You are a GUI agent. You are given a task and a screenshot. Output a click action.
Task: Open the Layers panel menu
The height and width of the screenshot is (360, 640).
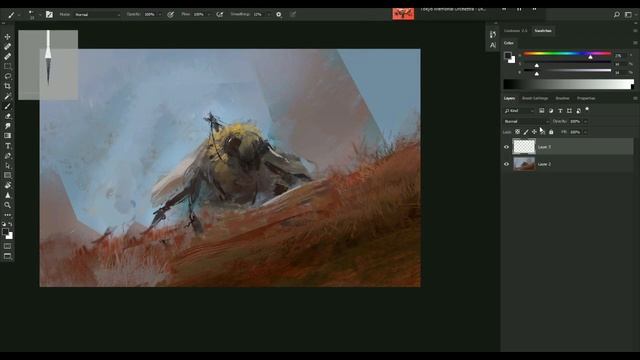tap(635, 98)
